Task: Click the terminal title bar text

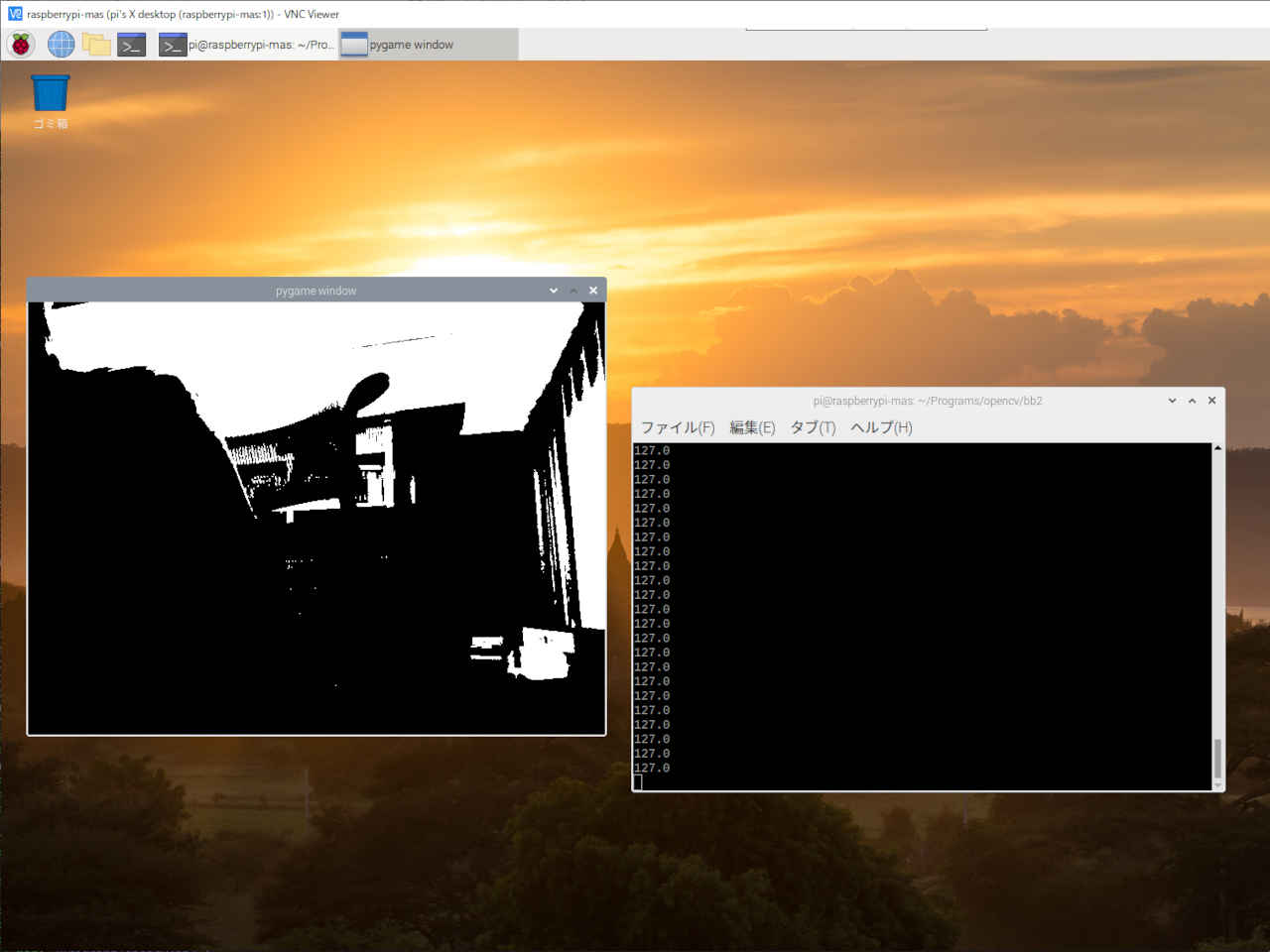Action: [x=927, y=401]
